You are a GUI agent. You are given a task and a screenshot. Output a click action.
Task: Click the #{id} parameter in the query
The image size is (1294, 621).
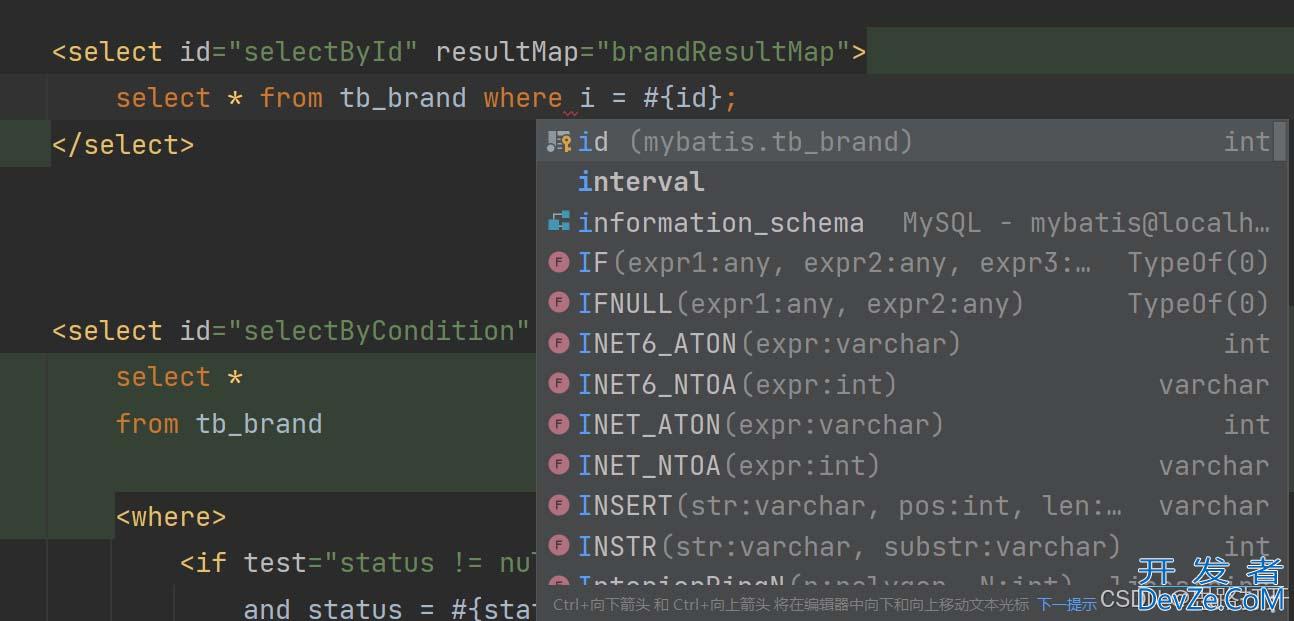681,98
